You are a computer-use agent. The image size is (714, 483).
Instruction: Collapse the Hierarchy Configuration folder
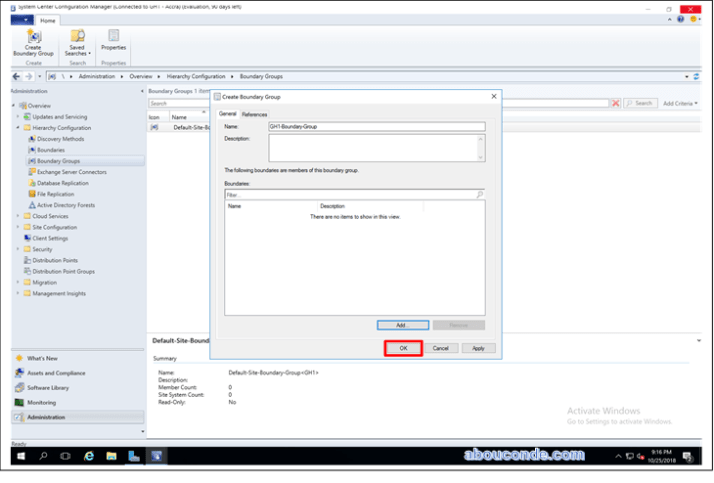[x=17, y=128]
